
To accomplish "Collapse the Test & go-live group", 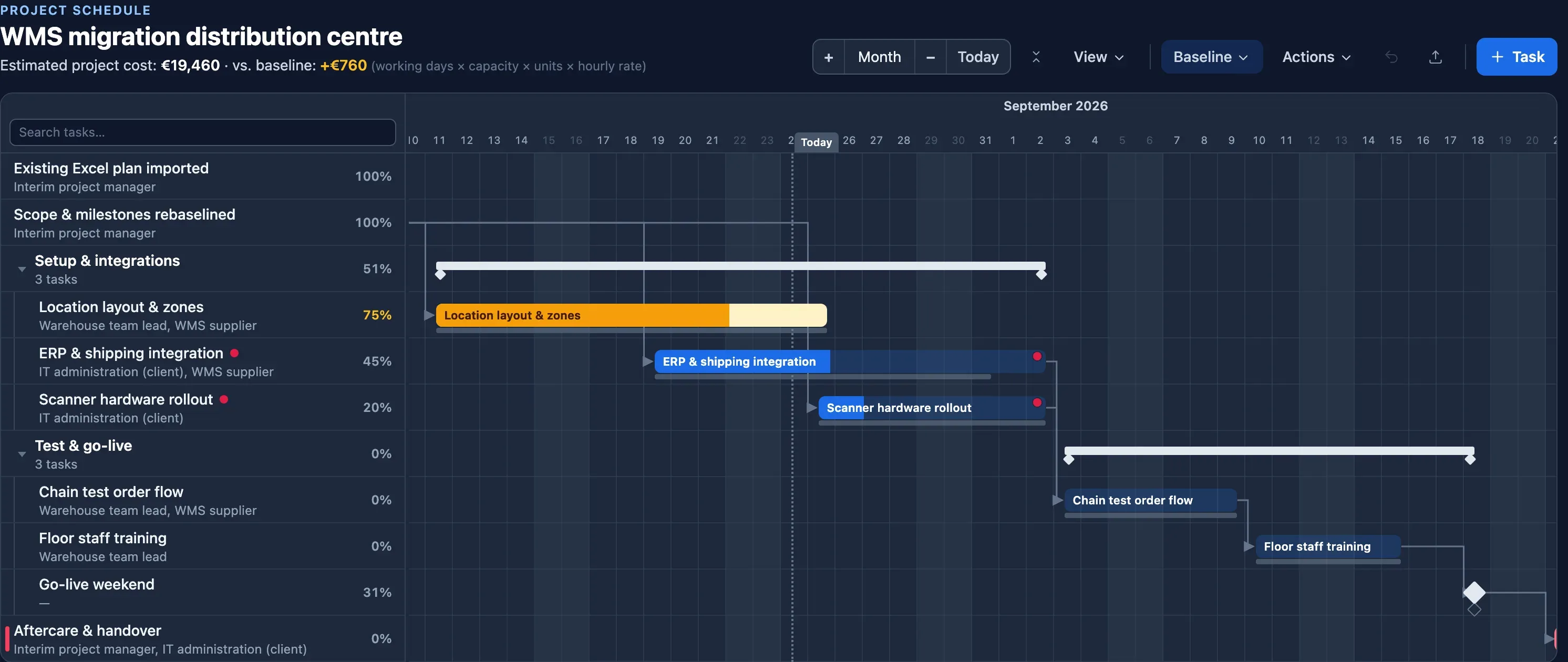I will pyautogui.click(x=22, y=454).
